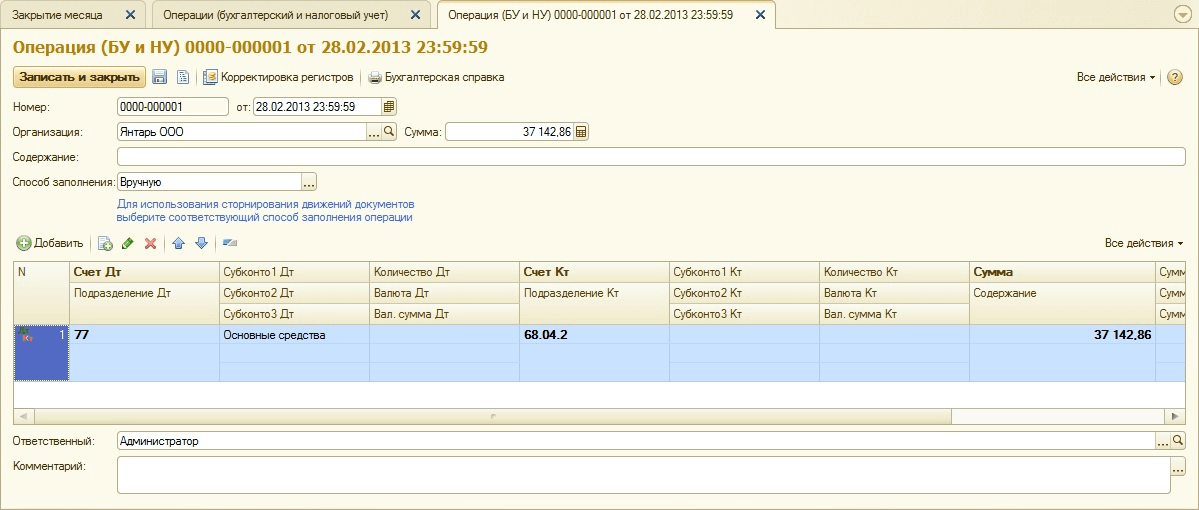Image resolution: width=1199 pixels, height=510 pixels.
Task: Open help with the question mark icon
Action: pyautogui.click(x=1175, y=77)
